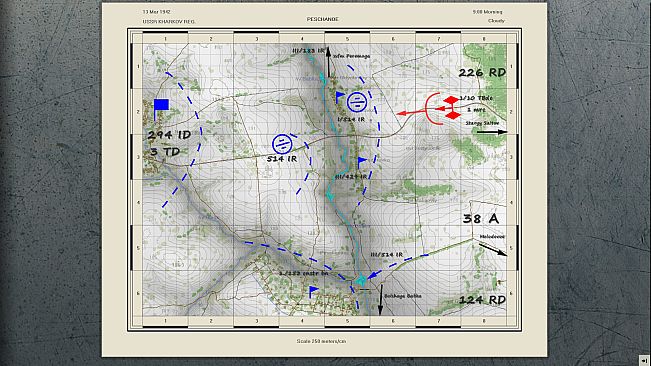Click the Cloudy weather text
Viewport: 651px width, 366px height.
(x=496, y=21)
